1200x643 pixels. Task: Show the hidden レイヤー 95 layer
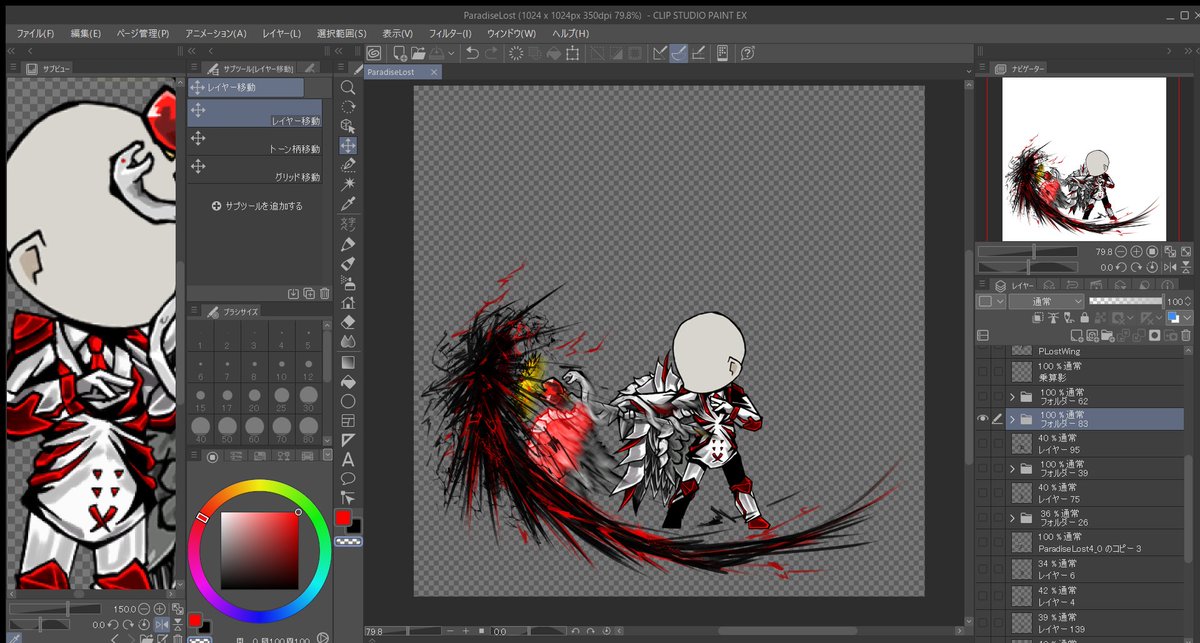click(982, 443)
